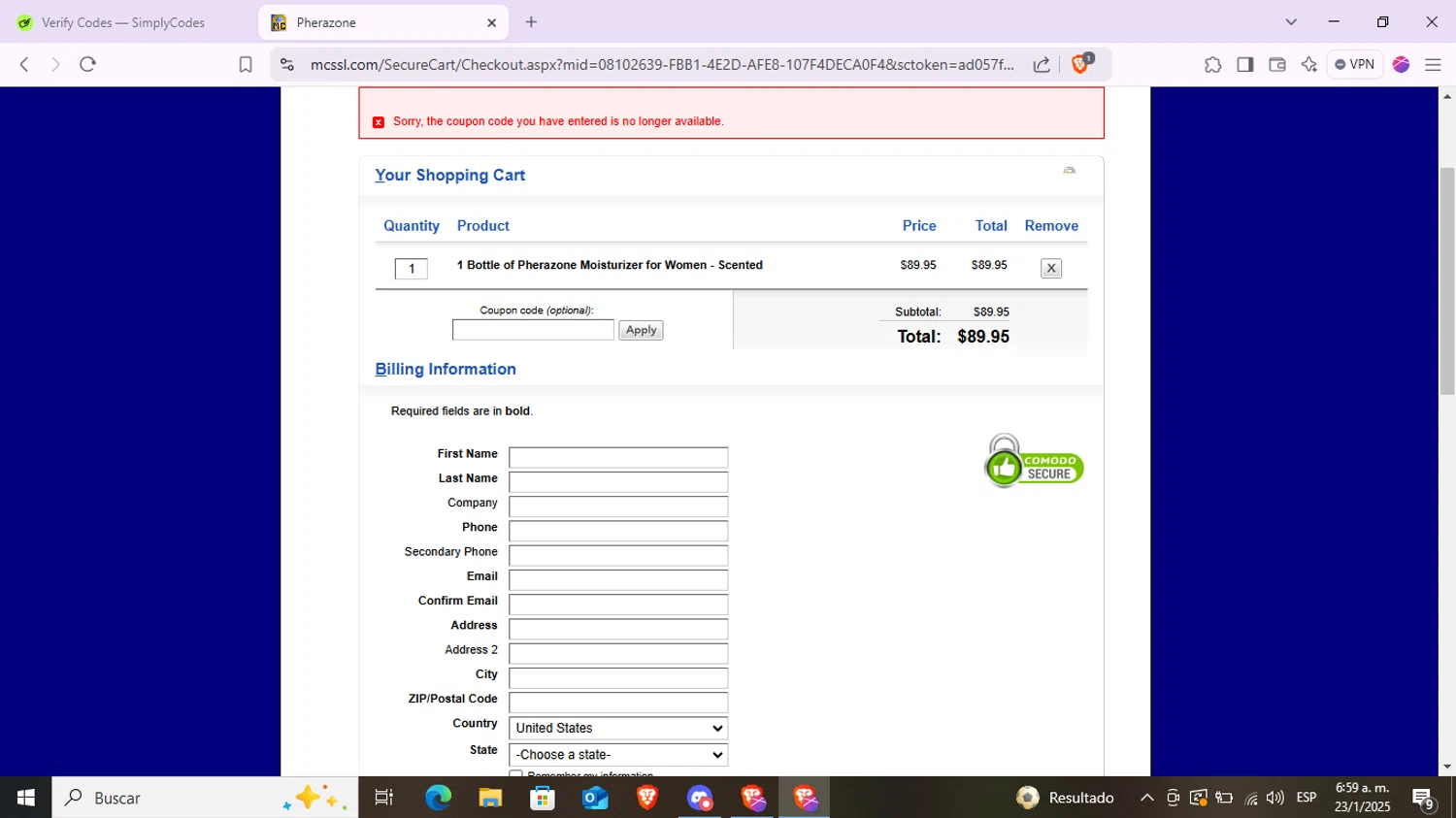Open Leo AI assistant icon
The width and height of the screenshot is (1456, 818).
pos(1309,64)
